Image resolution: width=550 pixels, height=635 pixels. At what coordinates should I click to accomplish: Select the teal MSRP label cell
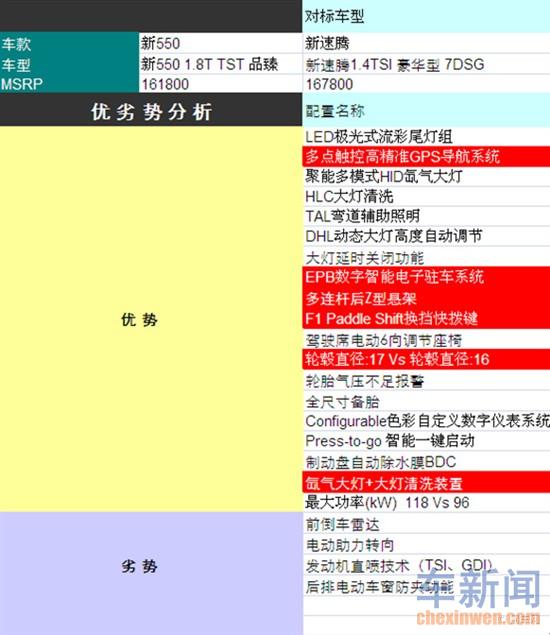tap(69, 84)
